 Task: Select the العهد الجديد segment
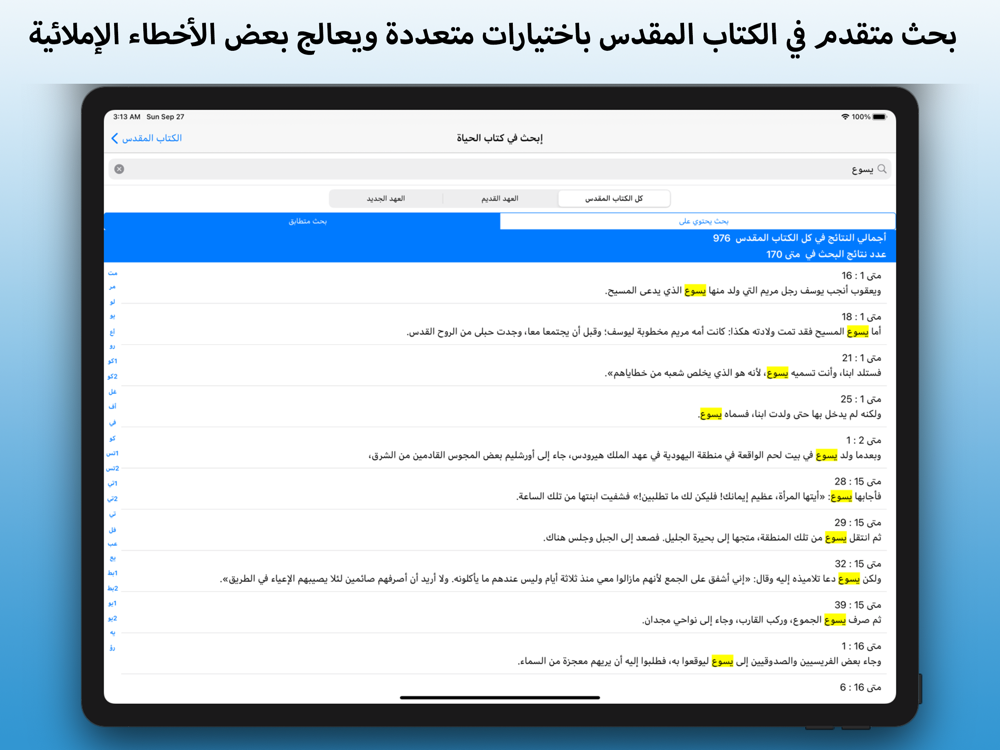click(x=386, y=198)
